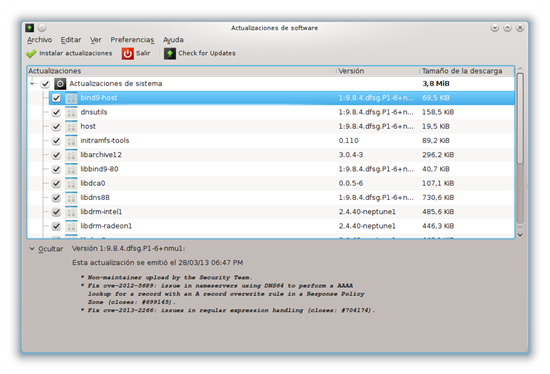550x374 pixels.
Task: Select the initramfs-tools row name
Action: (x=105, y=141)
